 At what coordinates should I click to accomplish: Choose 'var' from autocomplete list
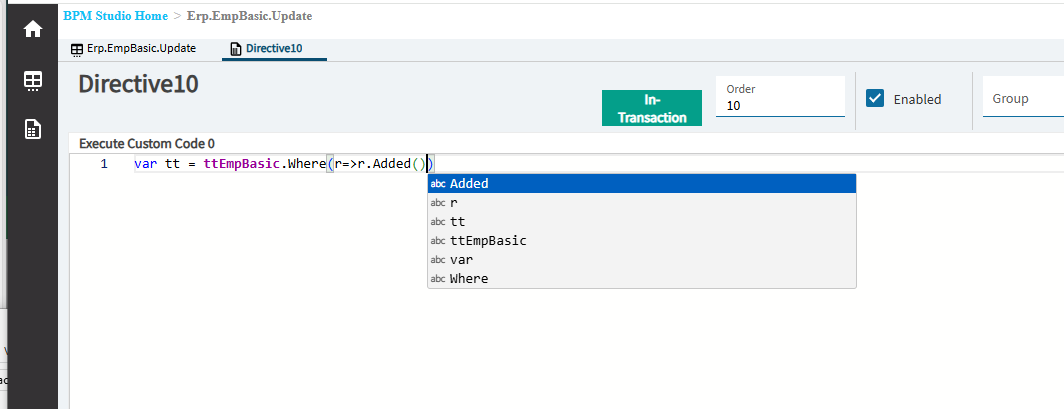click(642, 260)
